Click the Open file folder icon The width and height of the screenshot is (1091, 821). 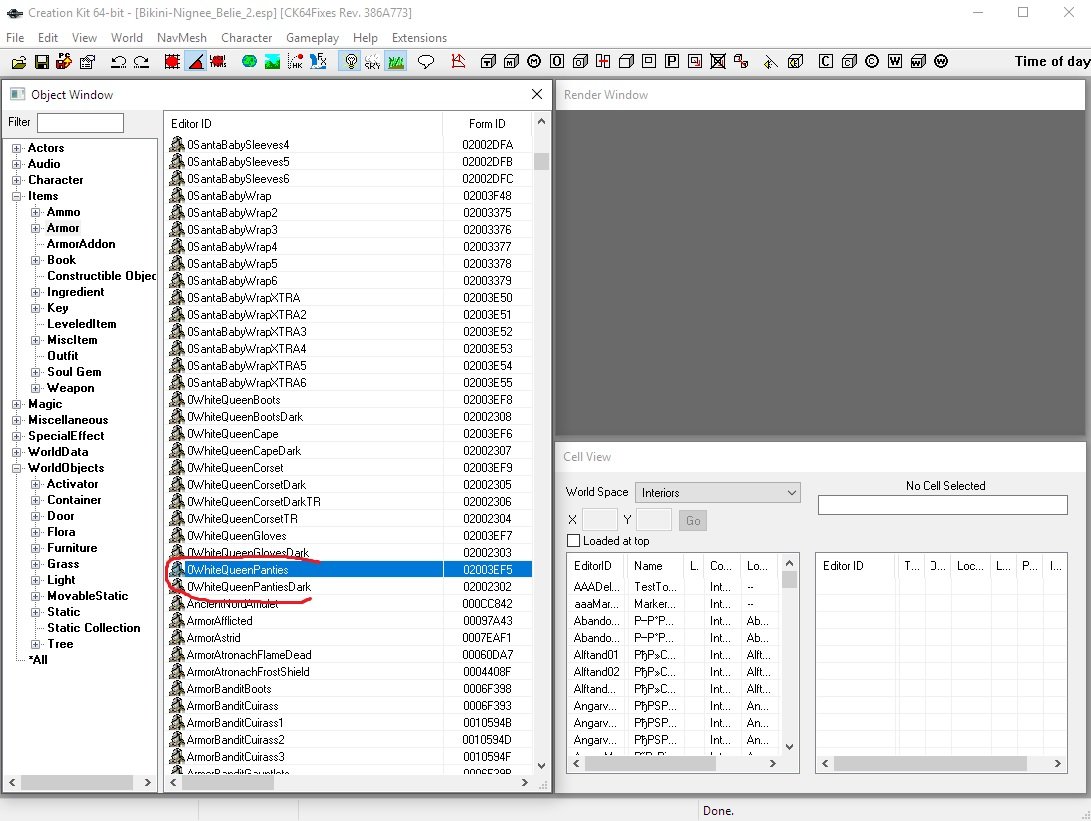17,62
